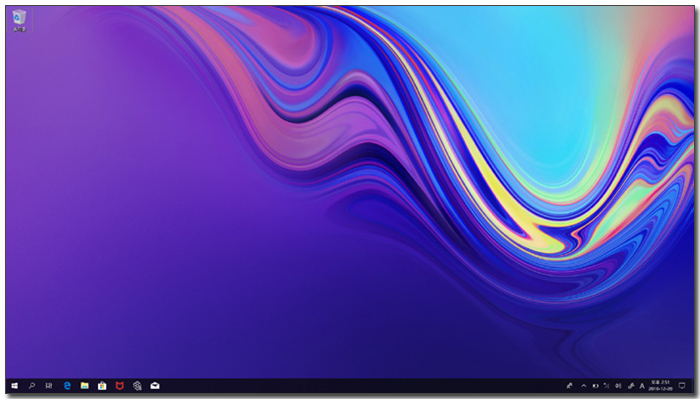
Task: Open the network connection icon
Action: (x=606, y=386)
